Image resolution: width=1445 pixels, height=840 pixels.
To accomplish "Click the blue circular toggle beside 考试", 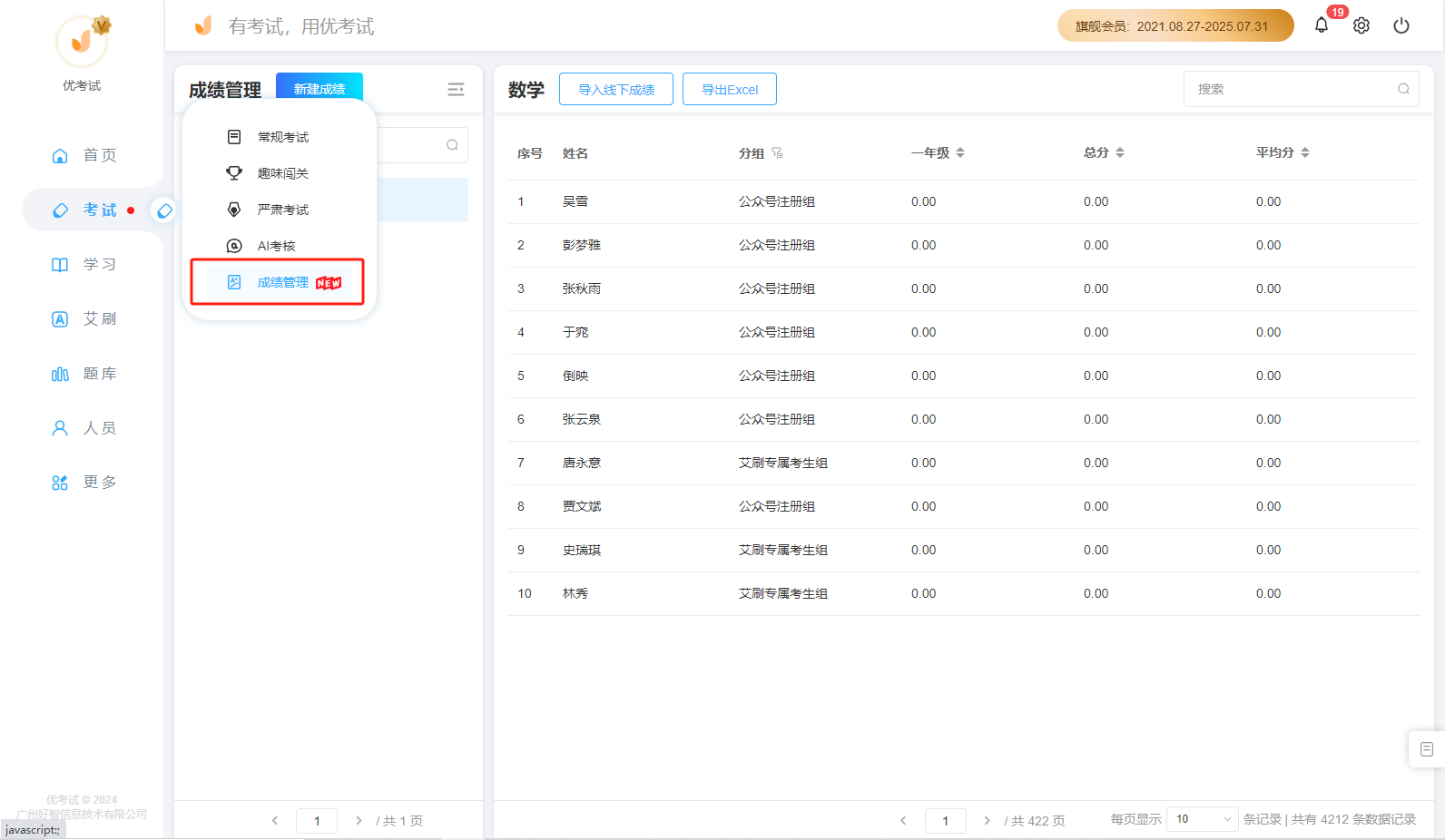I will 164,210.
